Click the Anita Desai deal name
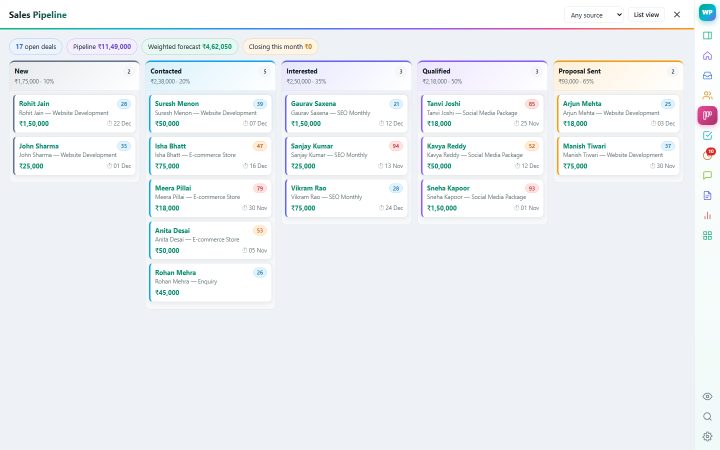The height and width of the screenshot is (450, 720). pos(172,231)
